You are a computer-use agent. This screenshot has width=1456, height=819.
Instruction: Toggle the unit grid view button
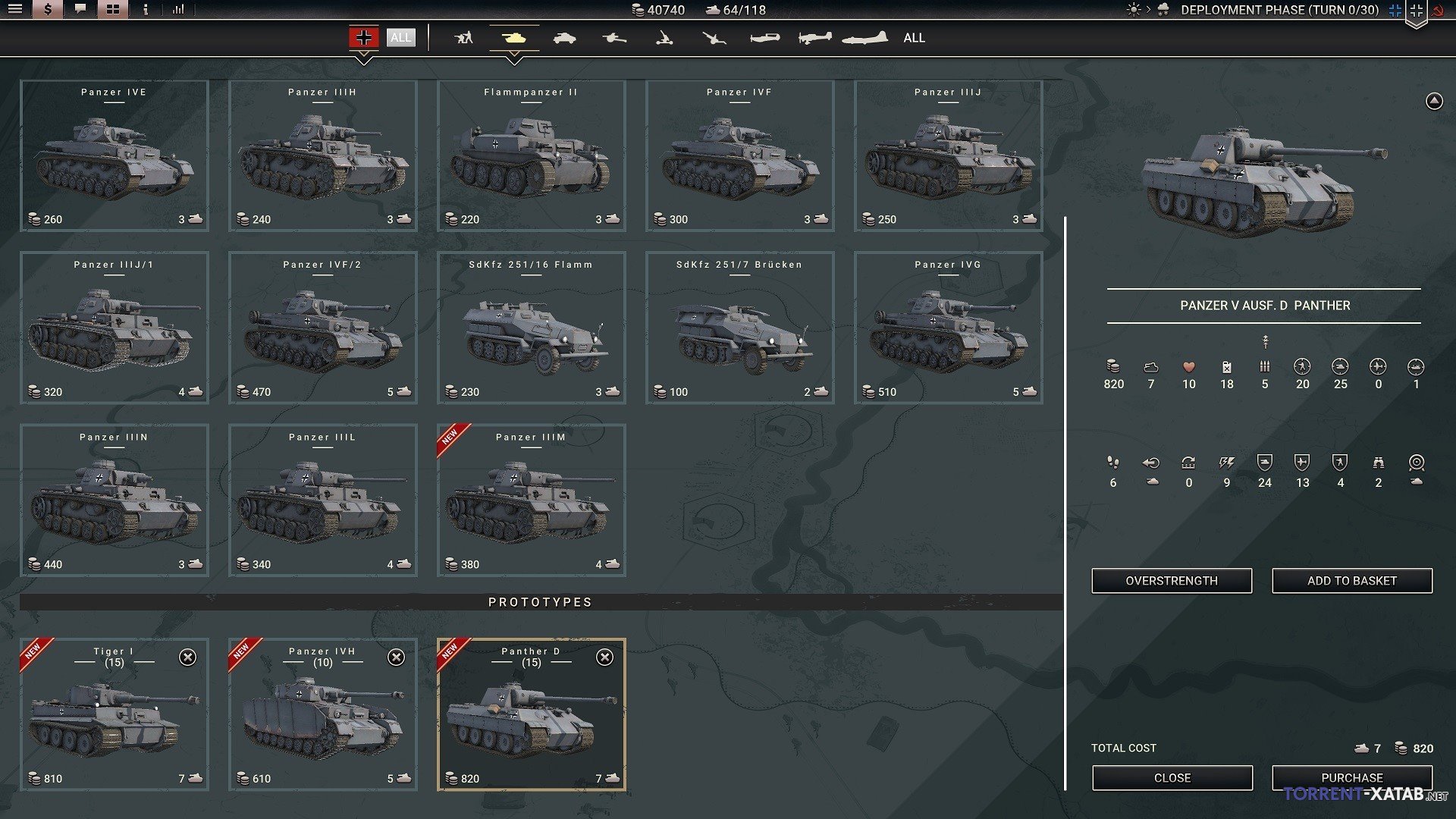(x=112, y=9)
